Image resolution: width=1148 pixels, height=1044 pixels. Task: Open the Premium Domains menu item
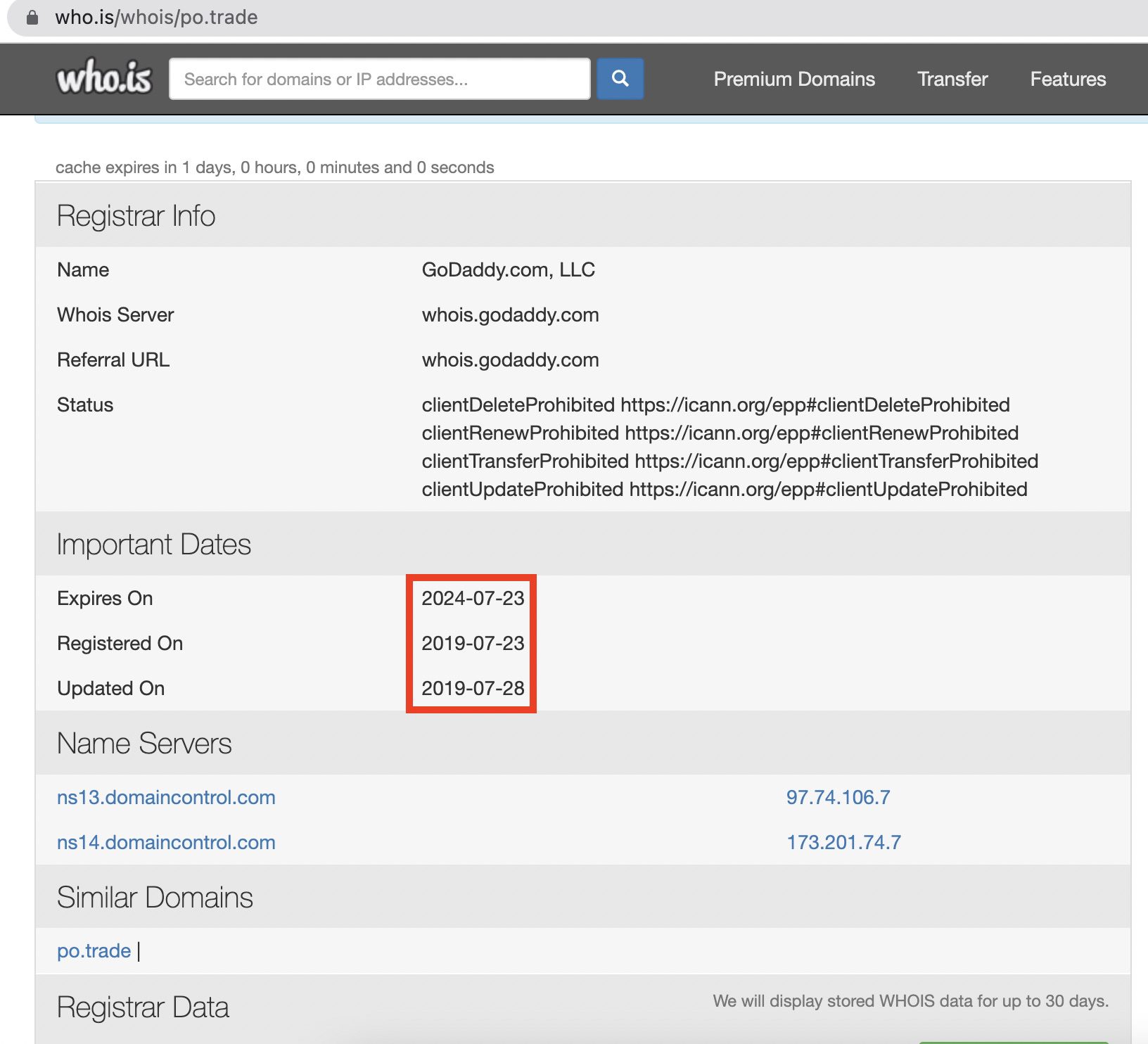794,79
